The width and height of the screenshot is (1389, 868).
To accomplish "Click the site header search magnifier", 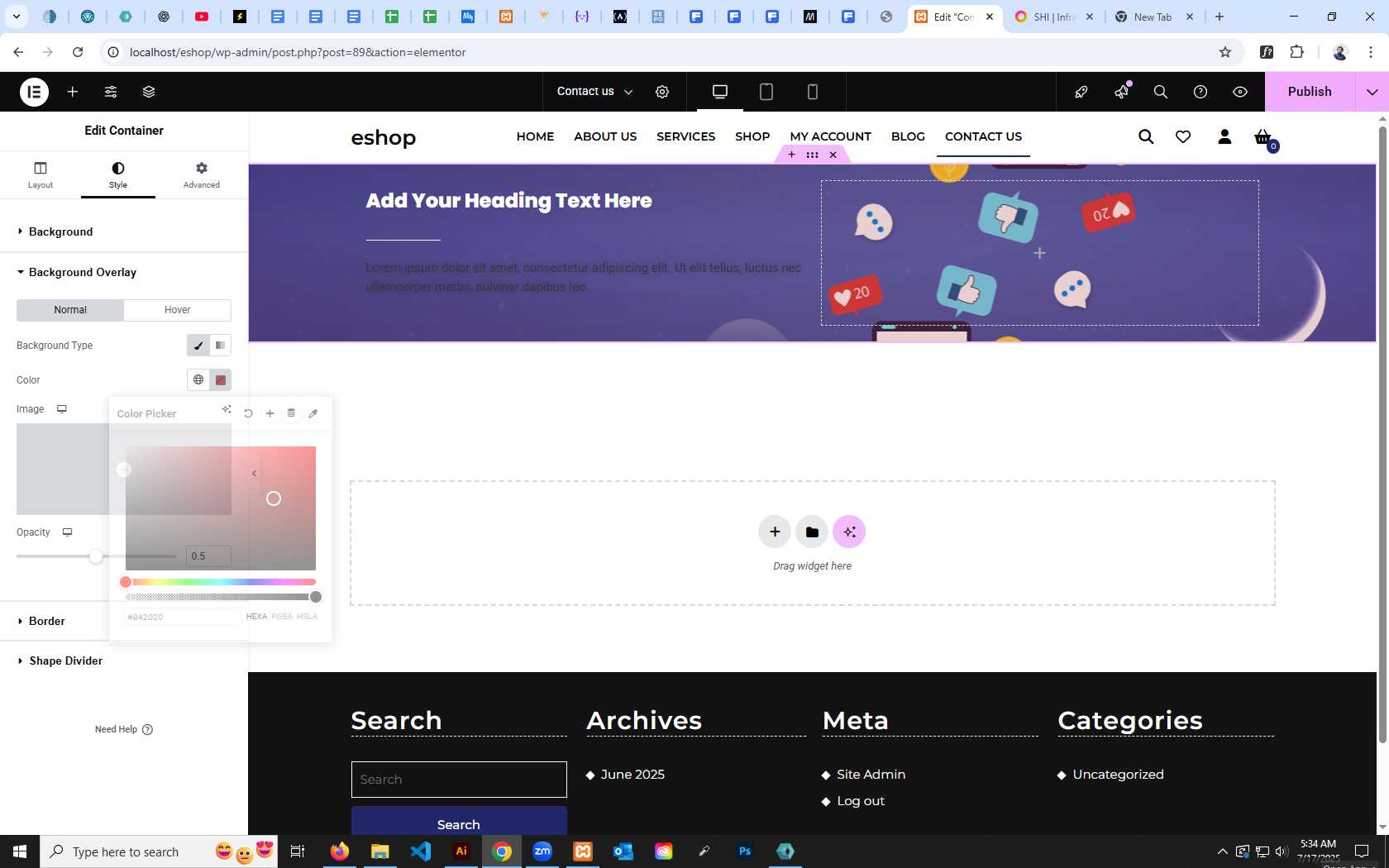I will [x=1146, y=136].
